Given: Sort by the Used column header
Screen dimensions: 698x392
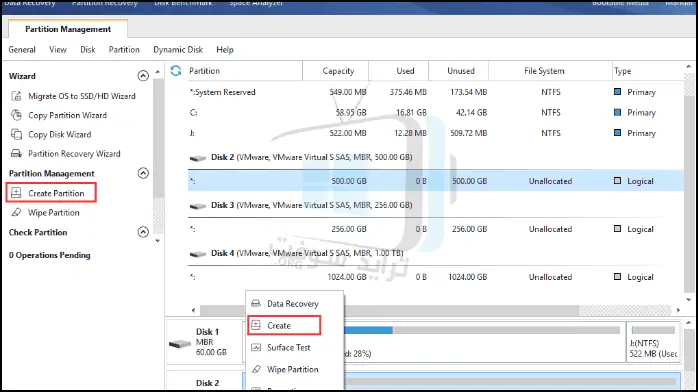Looking at the screenshot, I should click(x=399, y=71).
